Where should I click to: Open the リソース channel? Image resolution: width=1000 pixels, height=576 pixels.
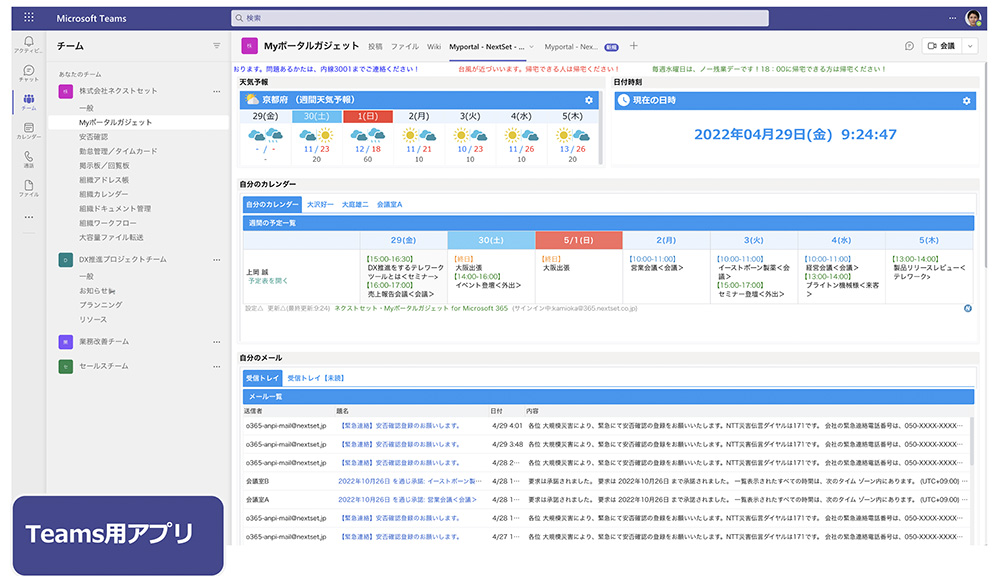click(93, 320)
